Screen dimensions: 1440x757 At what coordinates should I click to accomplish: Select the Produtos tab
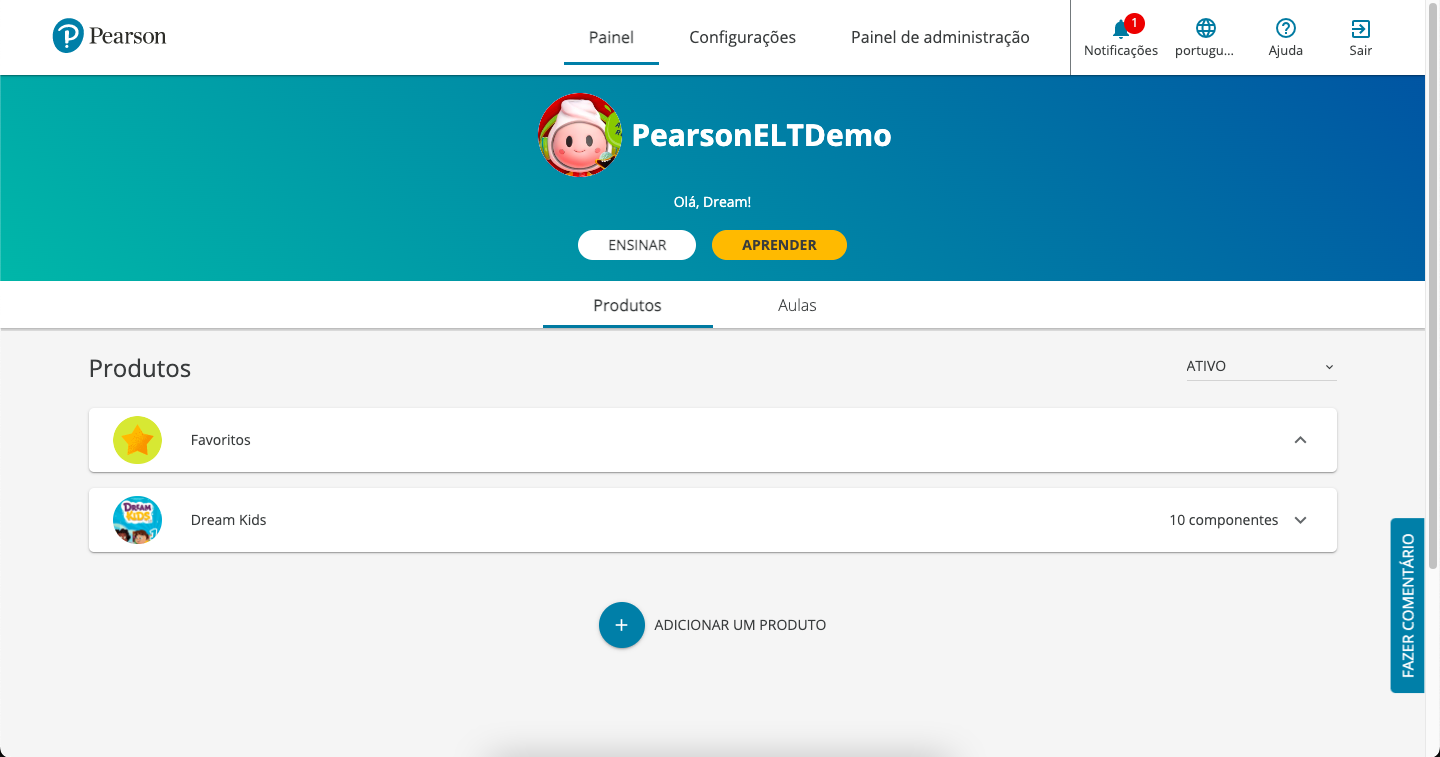627,305
